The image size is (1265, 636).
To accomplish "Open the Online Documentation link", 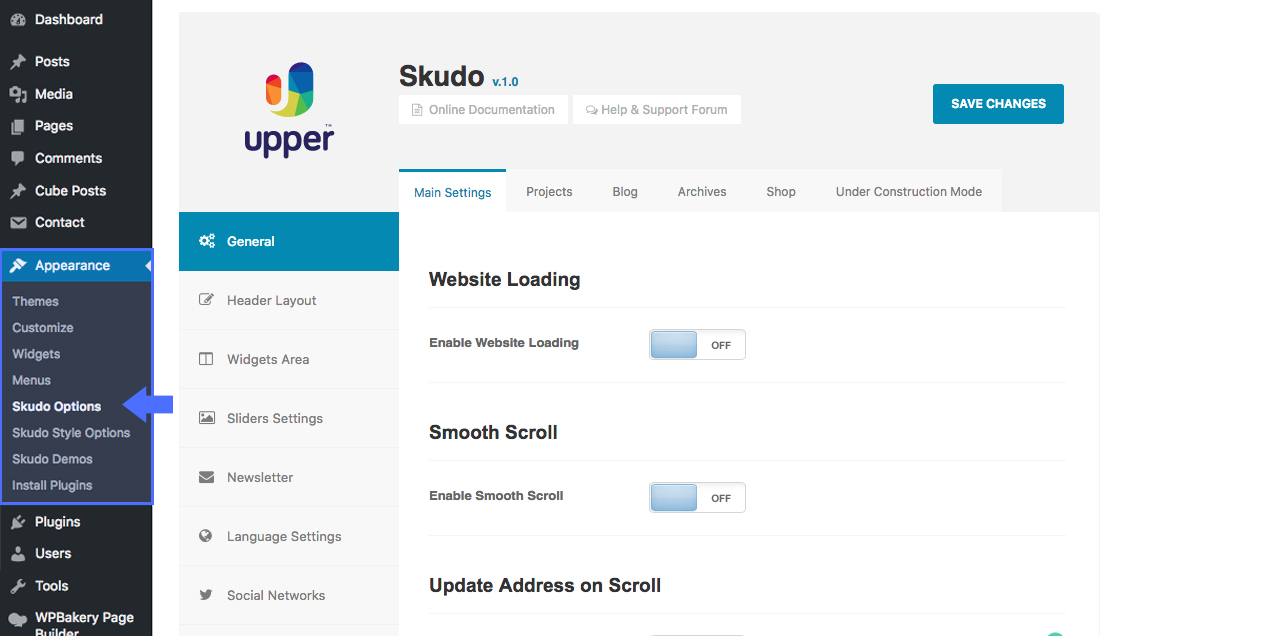I will click(x=483, y=110).
